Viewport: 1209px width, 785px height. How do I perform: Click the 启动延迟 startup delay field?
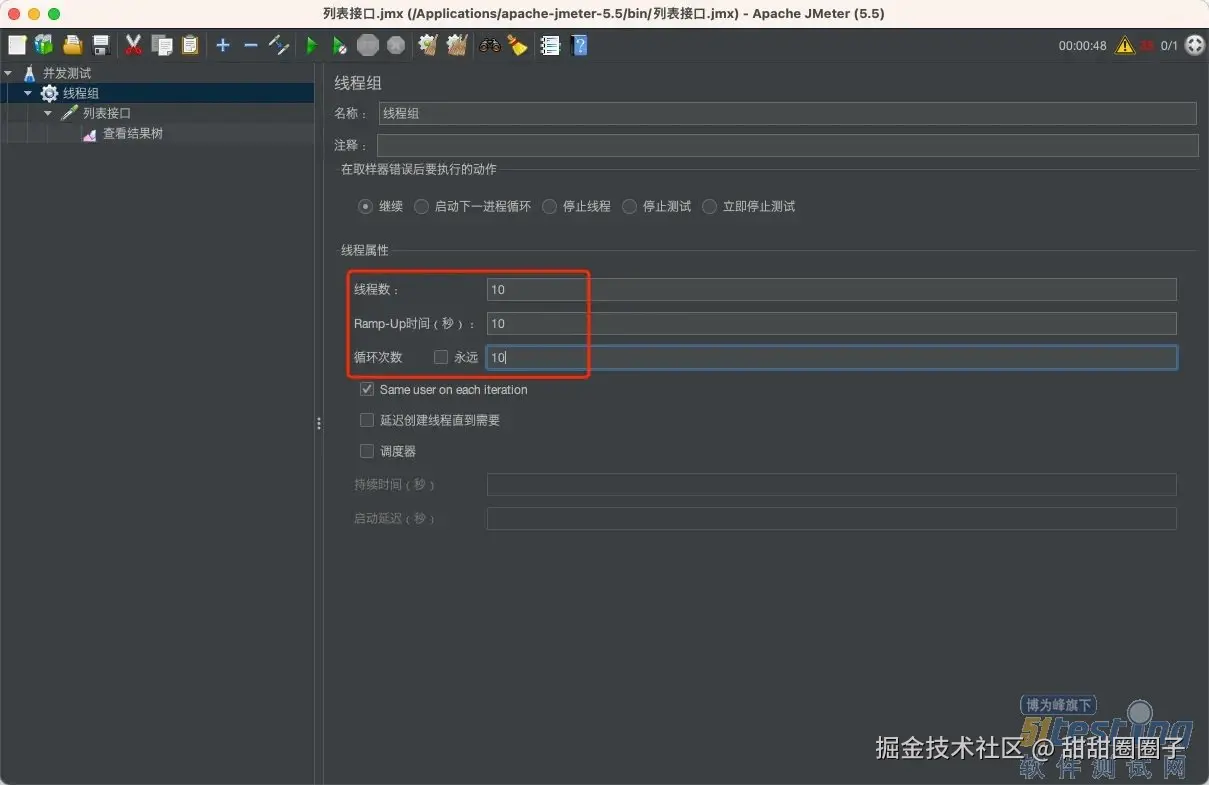(831, 519)
